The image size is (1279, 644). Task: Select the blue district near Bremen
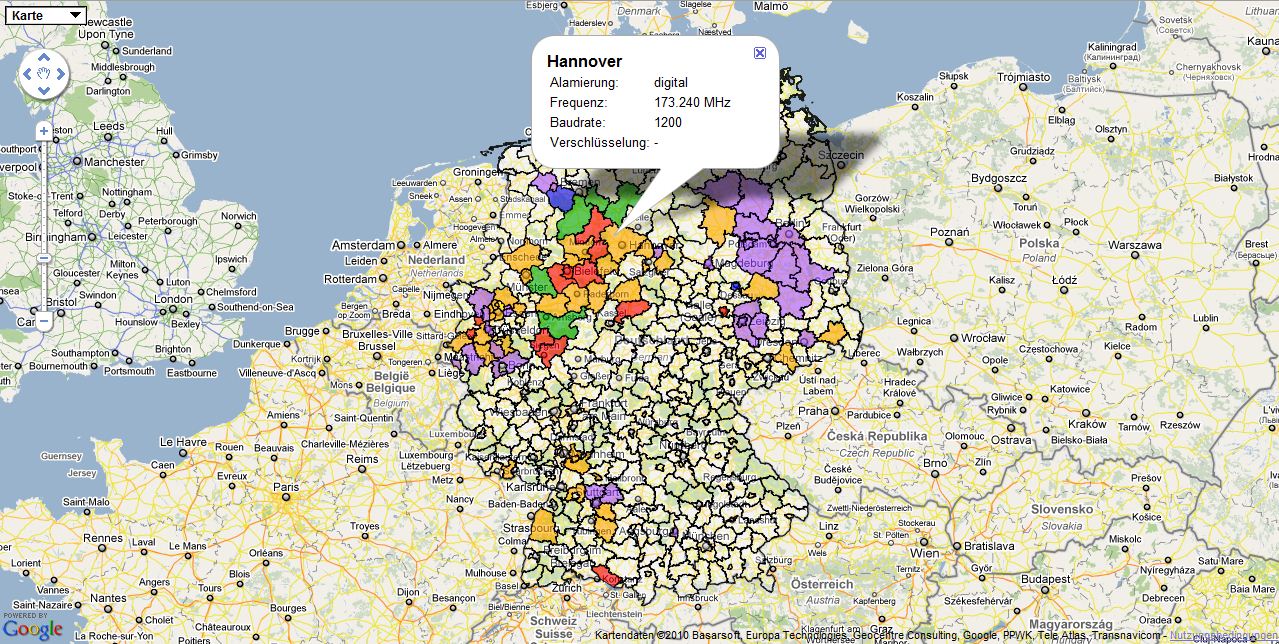(x=562, y=198)
